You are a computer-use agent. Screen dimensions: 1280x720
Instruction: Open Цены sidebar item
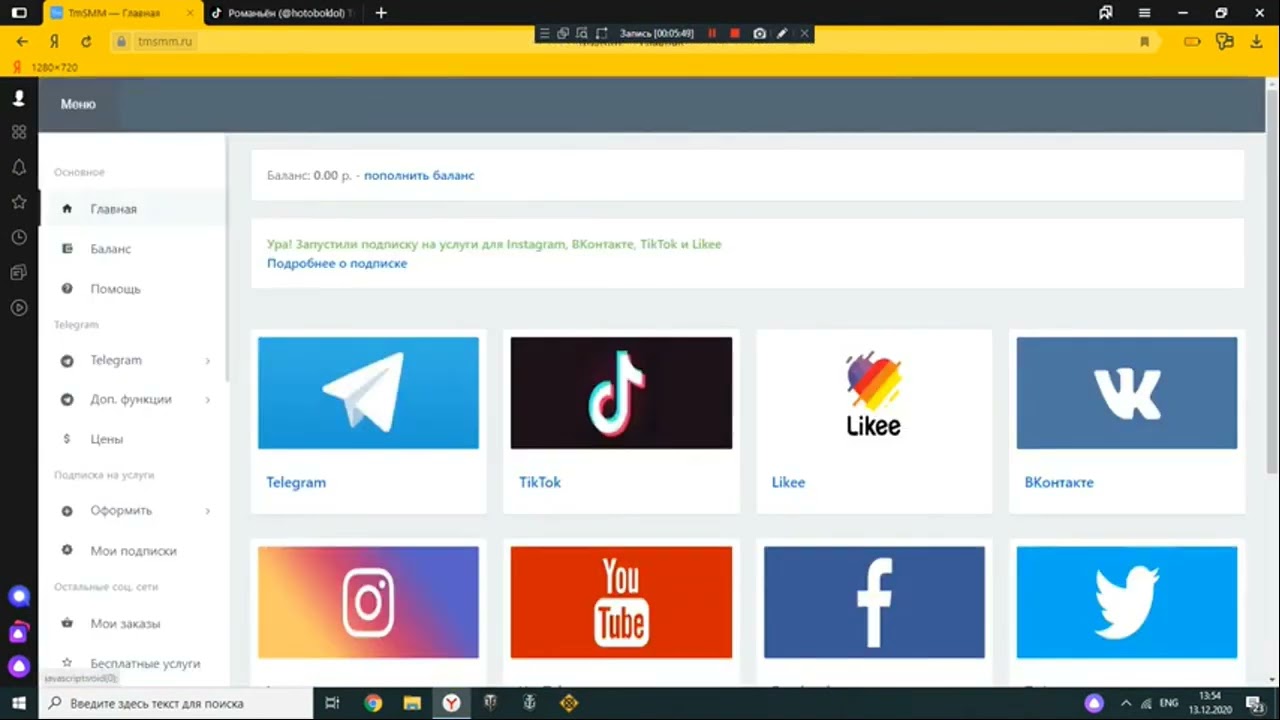(132, 439)
